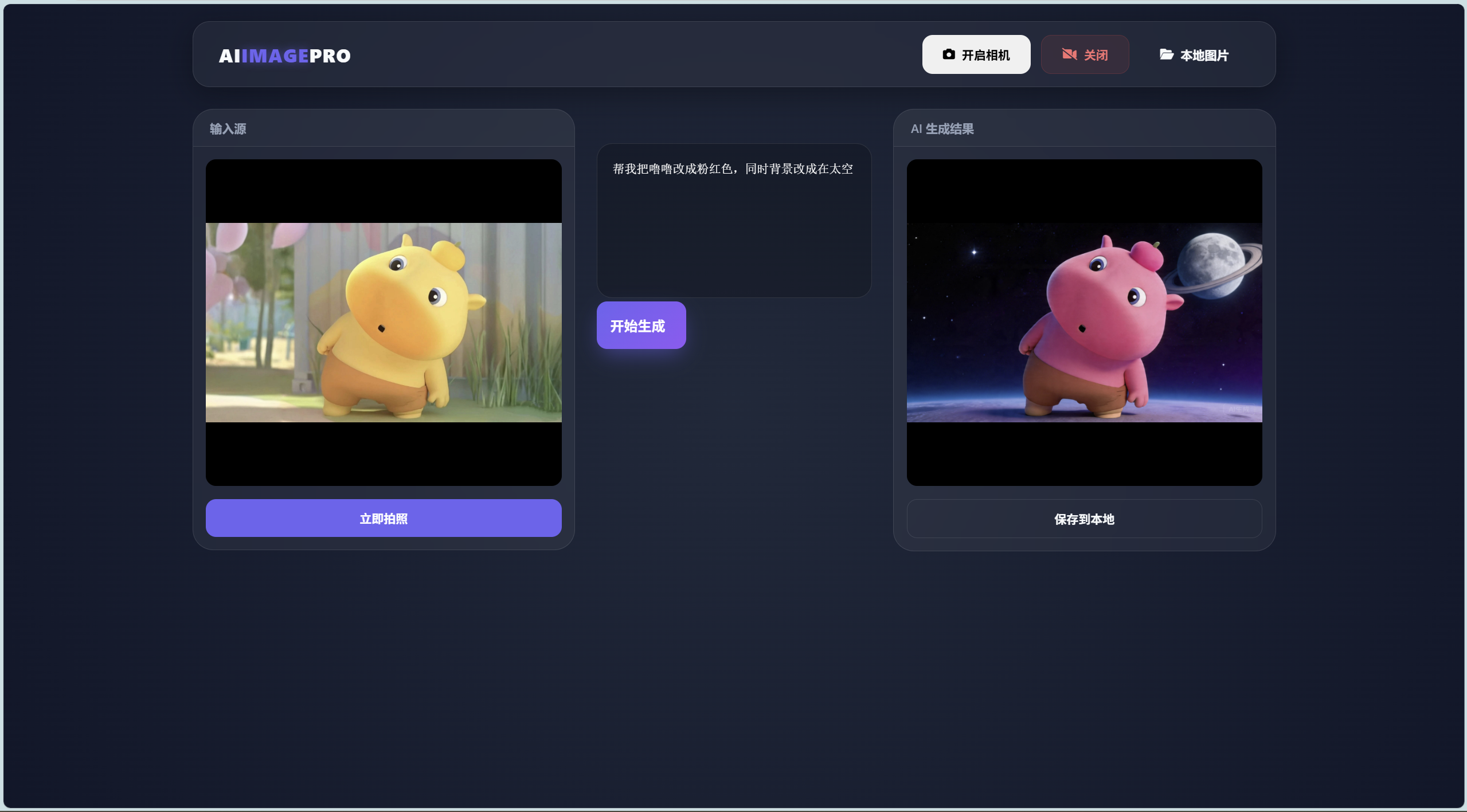Click the 输入源 panel header
1467x812 pixels.
(228, 129)
